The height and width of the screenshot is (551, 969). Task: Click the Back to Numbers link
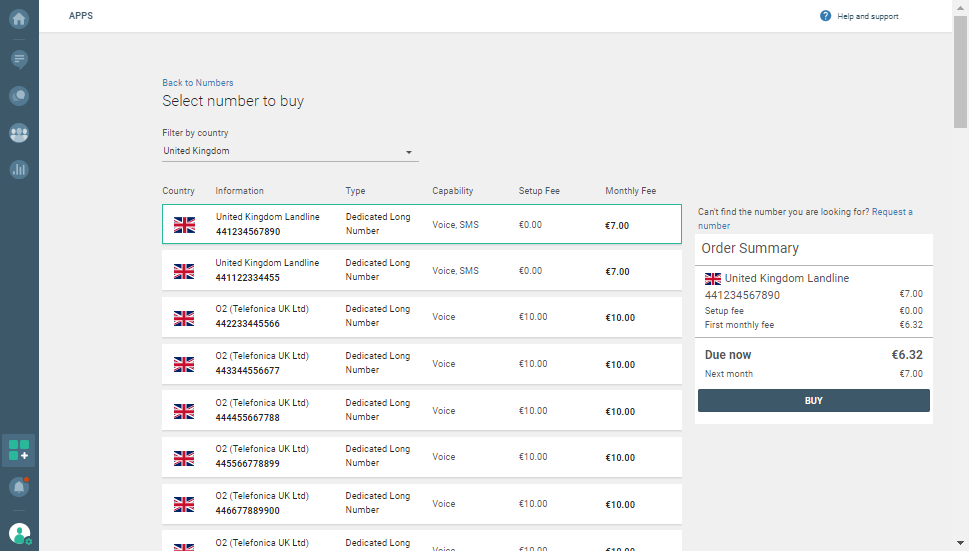(198, 83)
